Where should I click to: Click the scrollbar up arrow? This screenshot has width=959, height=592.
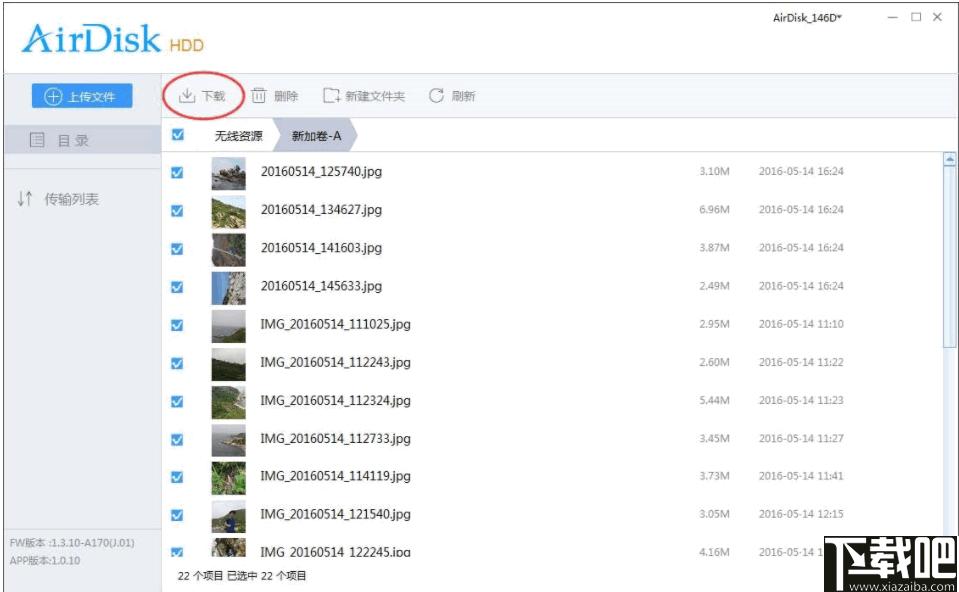click(949, 160)
